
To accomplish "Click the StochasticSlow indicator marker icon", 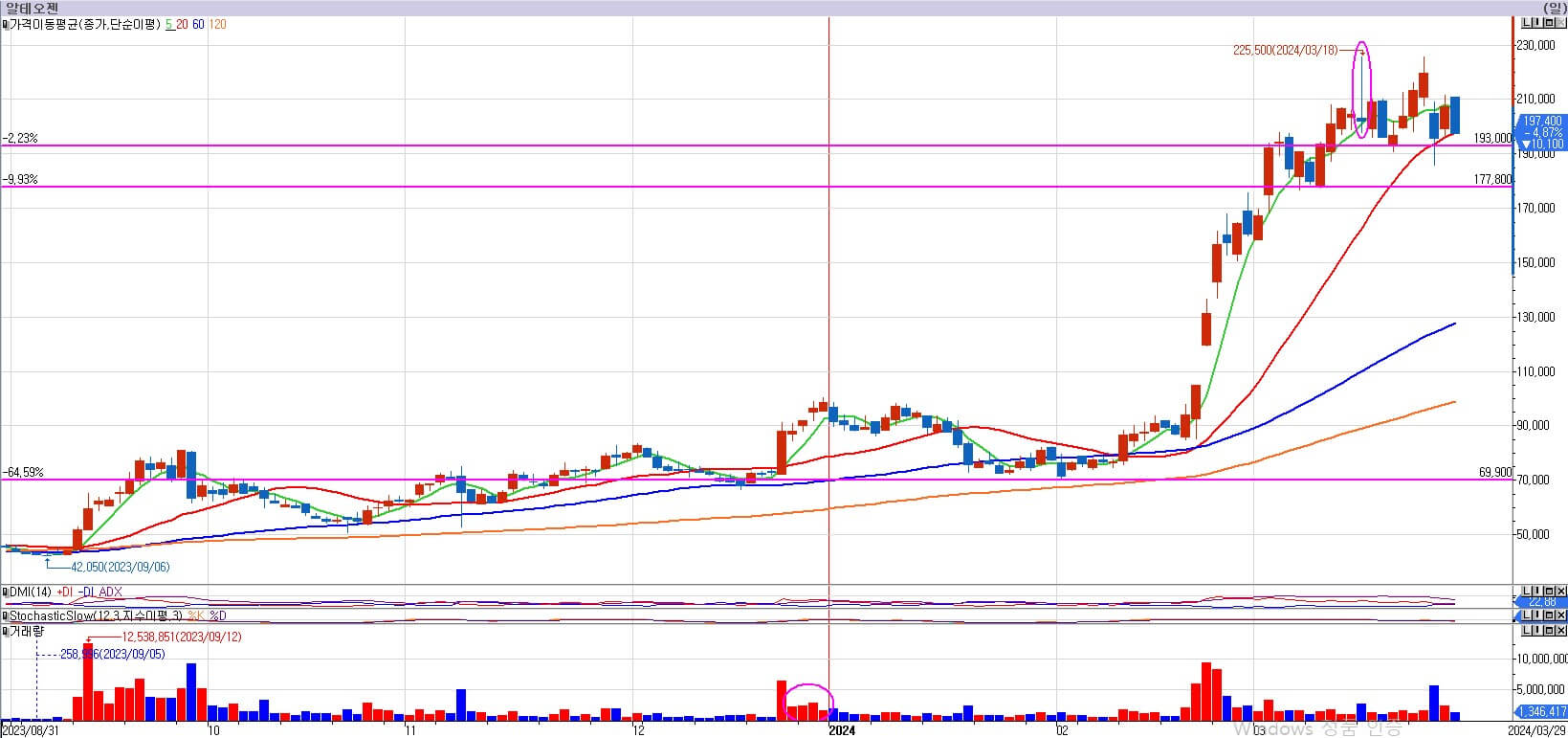I will pyautogui.click(x=5, y=616).
